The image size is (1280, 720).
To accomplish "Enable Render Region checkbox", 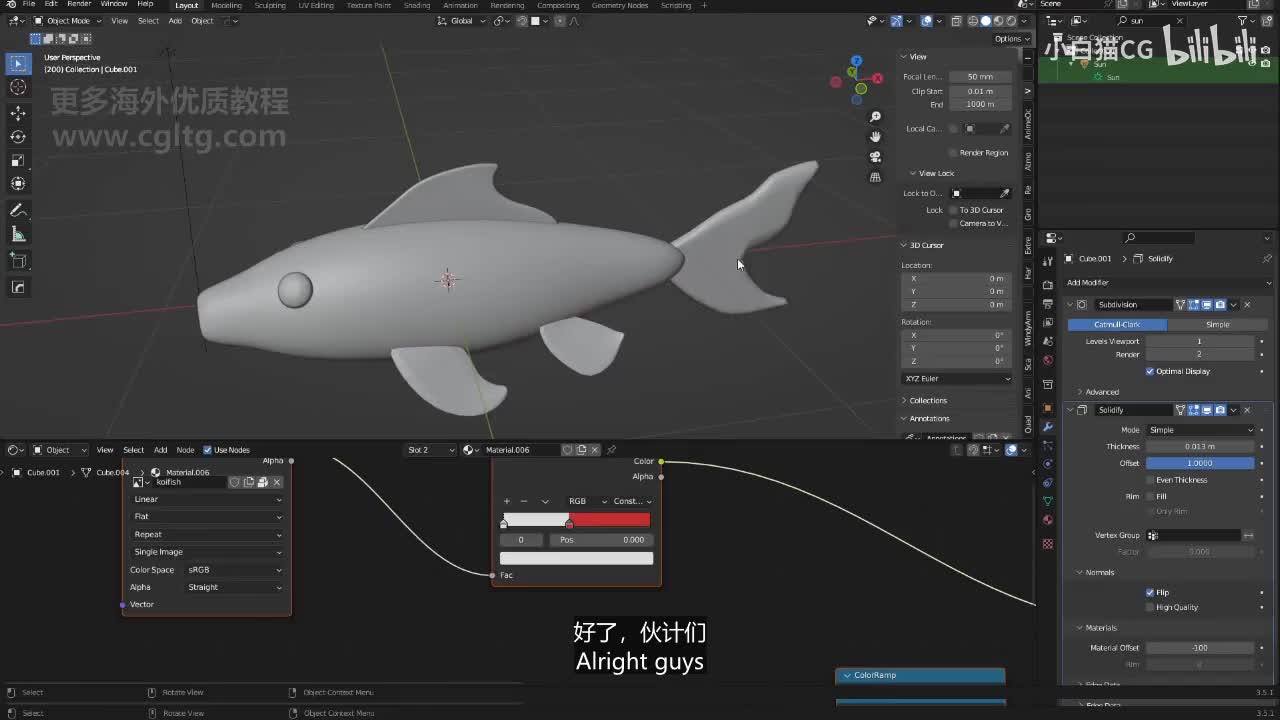I will (953, 153).
